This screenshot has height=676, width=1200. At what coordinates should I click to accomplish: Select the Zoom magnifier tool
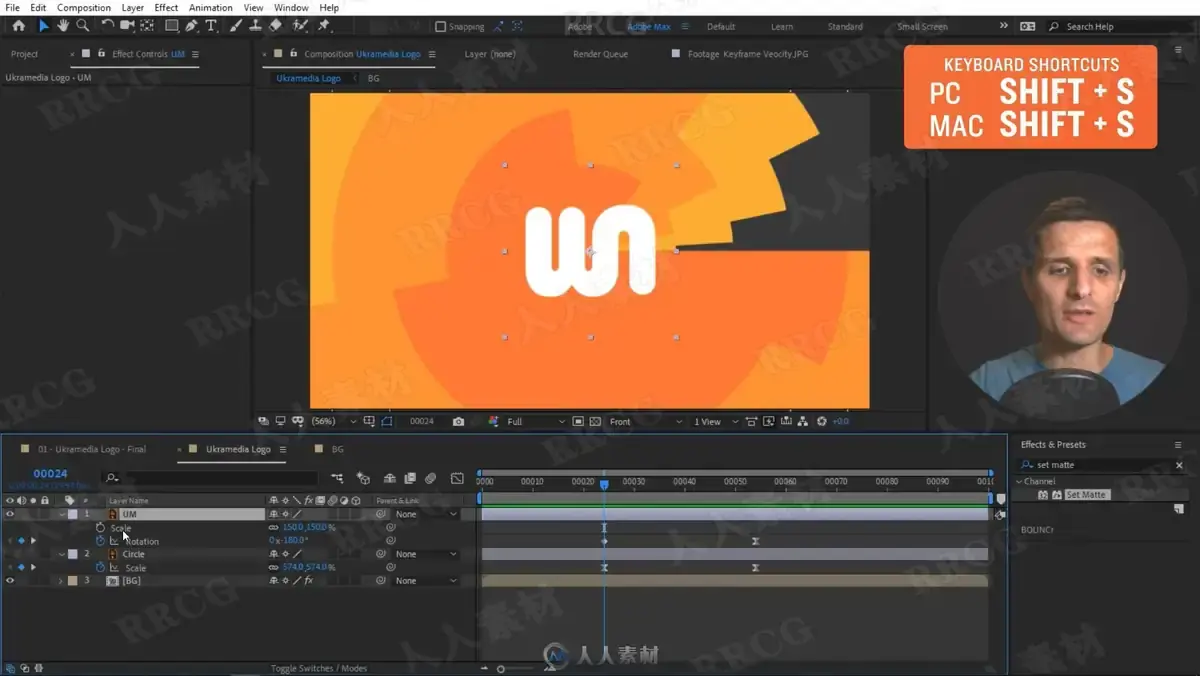pos(82,26)
